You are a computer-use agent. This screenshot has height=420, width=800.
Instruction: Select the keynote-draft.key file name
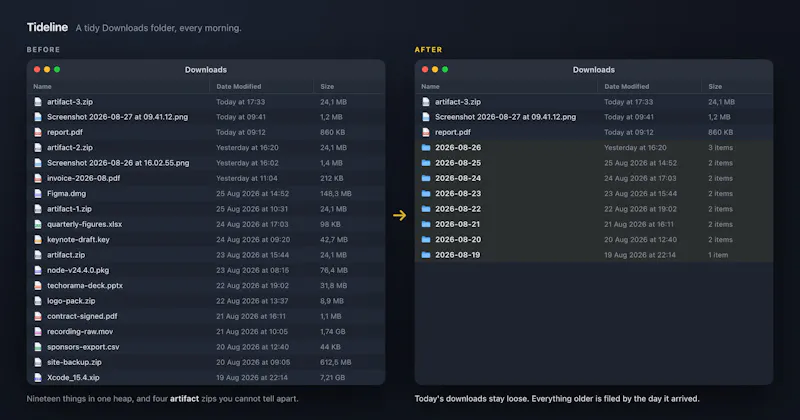(x=78, y=239)
